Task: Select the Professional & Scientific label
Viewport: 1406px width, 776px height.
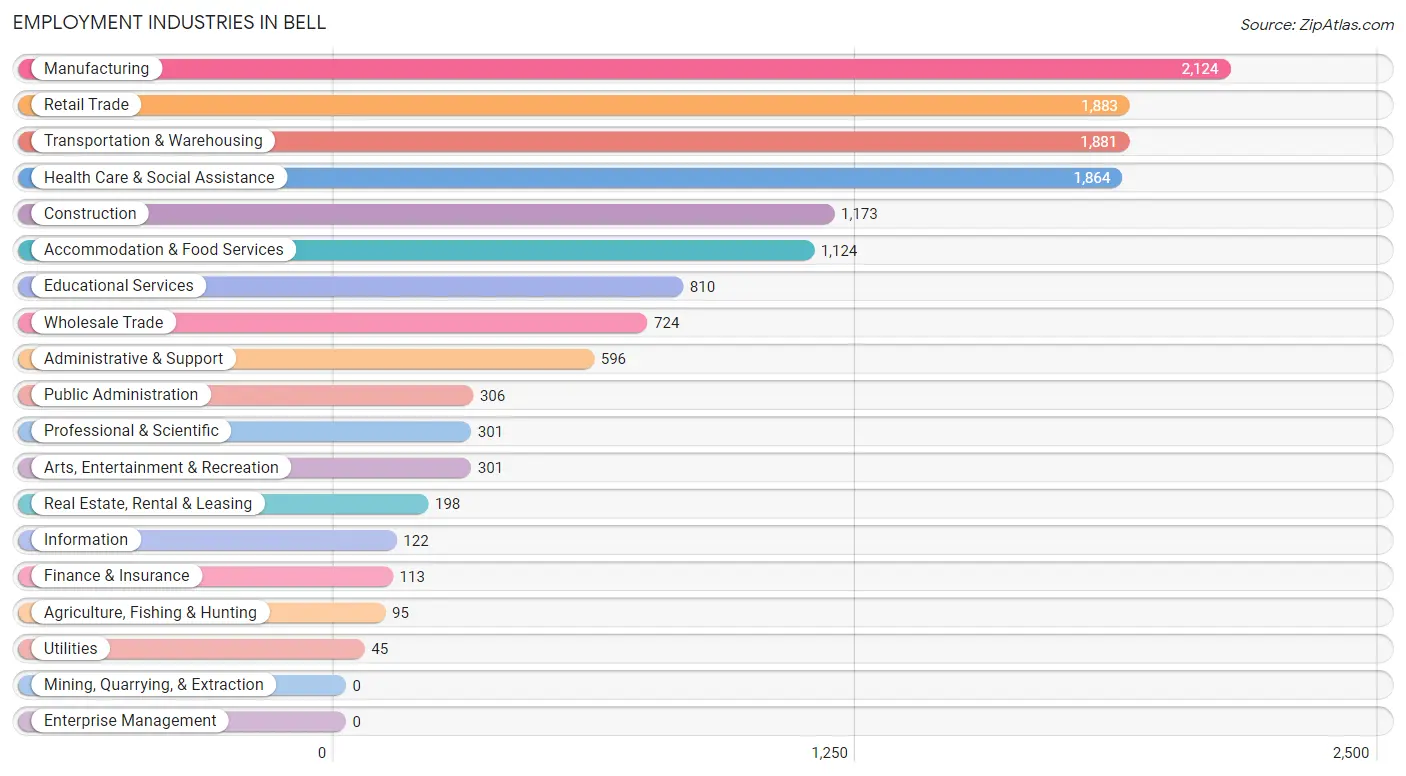Action: [x=131, y=431]
